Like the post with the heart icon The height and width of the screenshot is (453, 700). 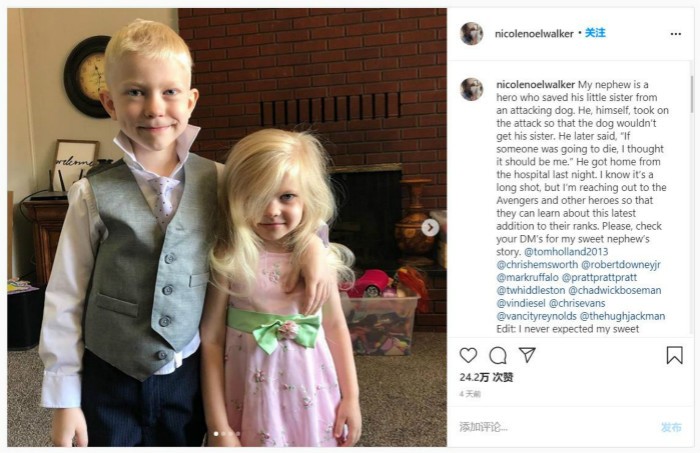tap(468, 355)
